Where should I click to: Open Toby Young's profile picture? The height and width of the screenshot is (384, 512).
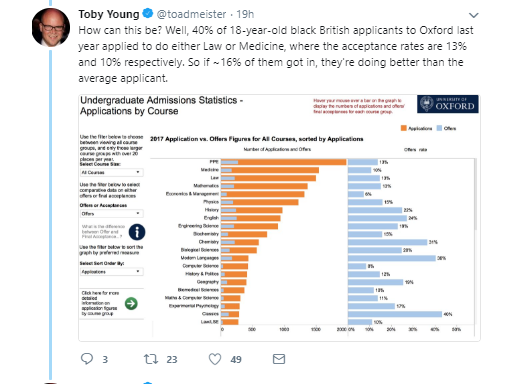(51, 27)
